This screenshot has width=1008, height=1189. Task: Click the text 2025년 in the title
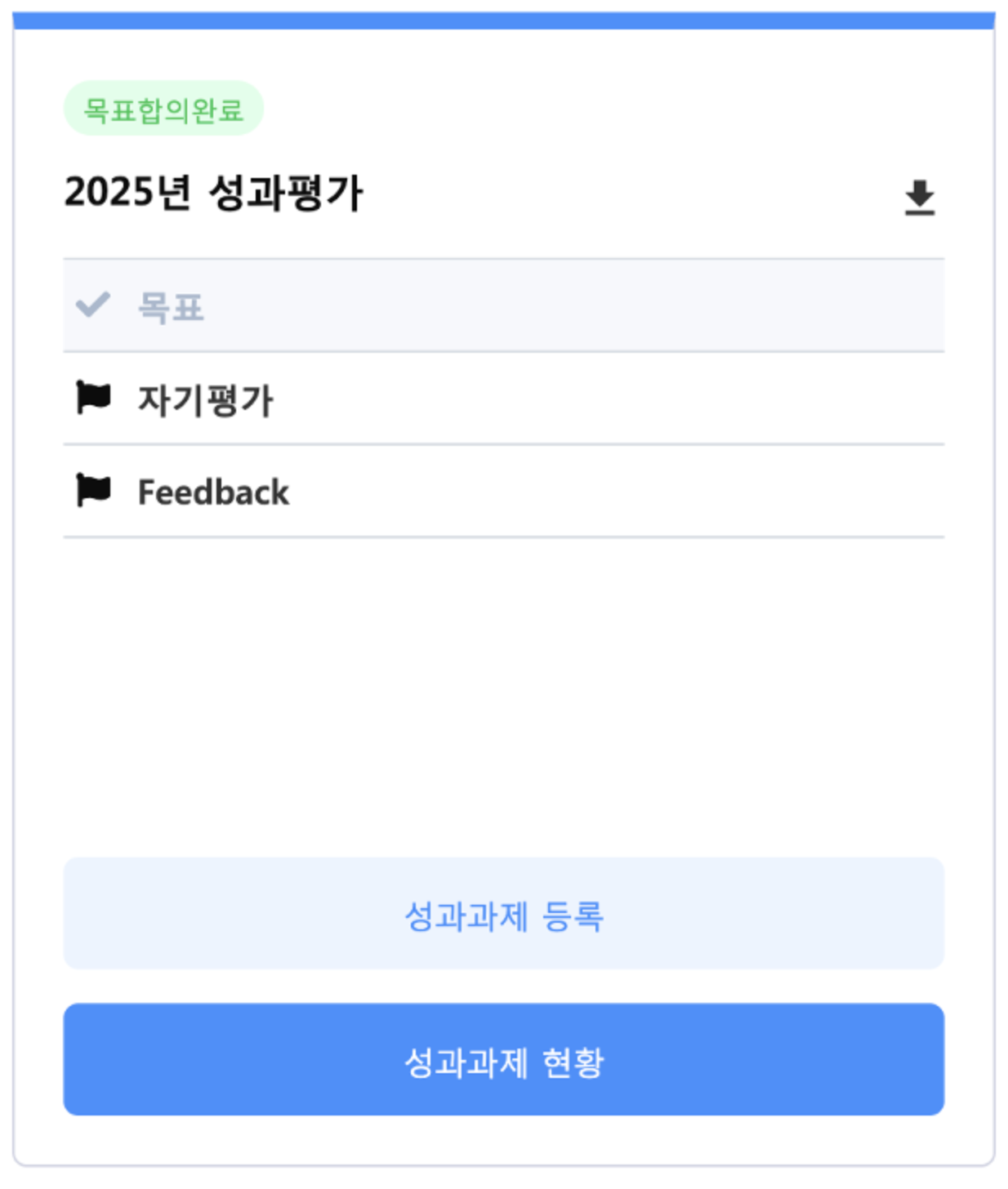pos(127,194)
